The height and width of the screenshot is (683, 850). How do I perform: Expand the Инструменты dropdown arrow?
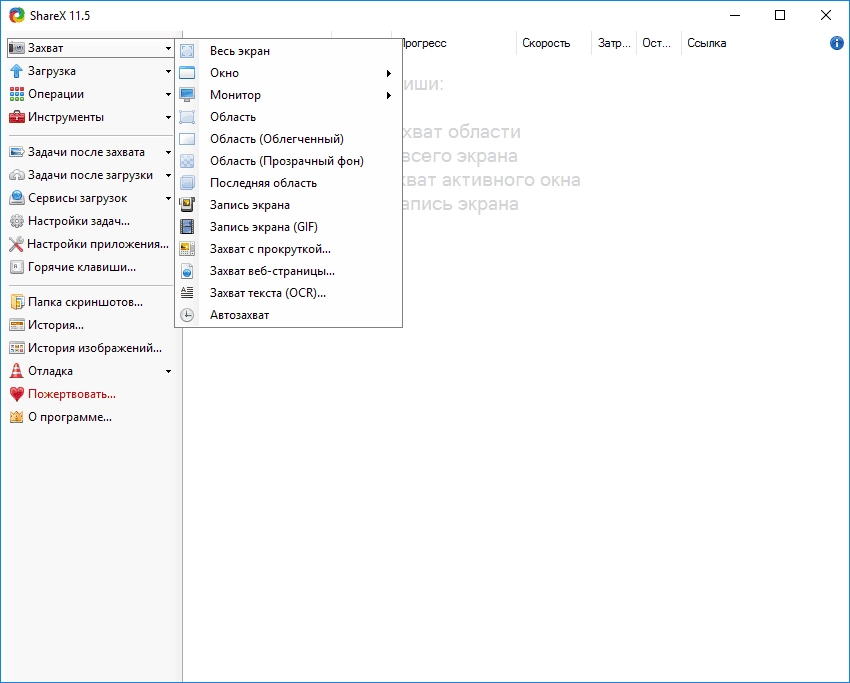pos(169,118)
